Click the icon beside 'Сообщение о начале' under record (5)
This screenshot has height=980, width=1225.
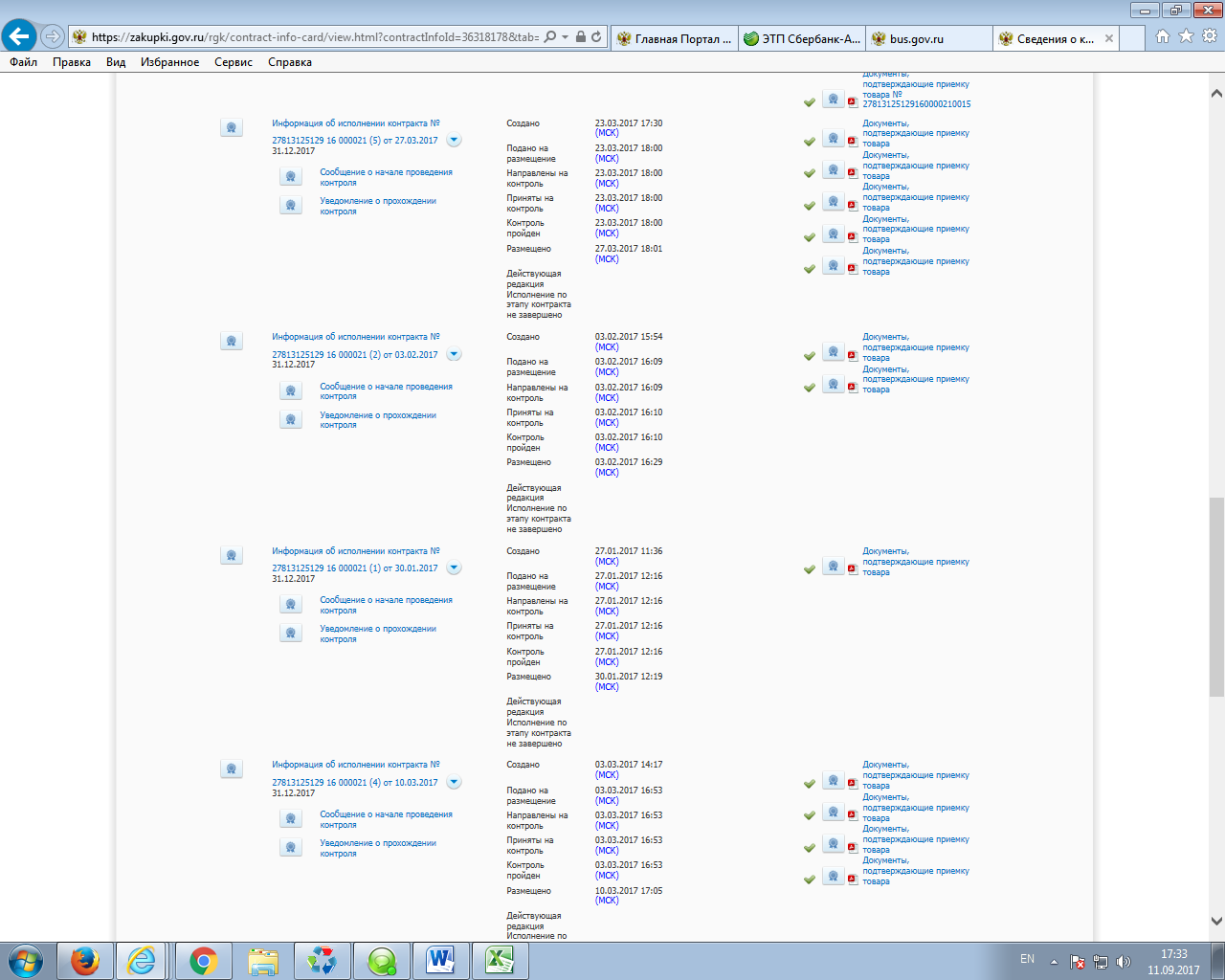(291, 176)
